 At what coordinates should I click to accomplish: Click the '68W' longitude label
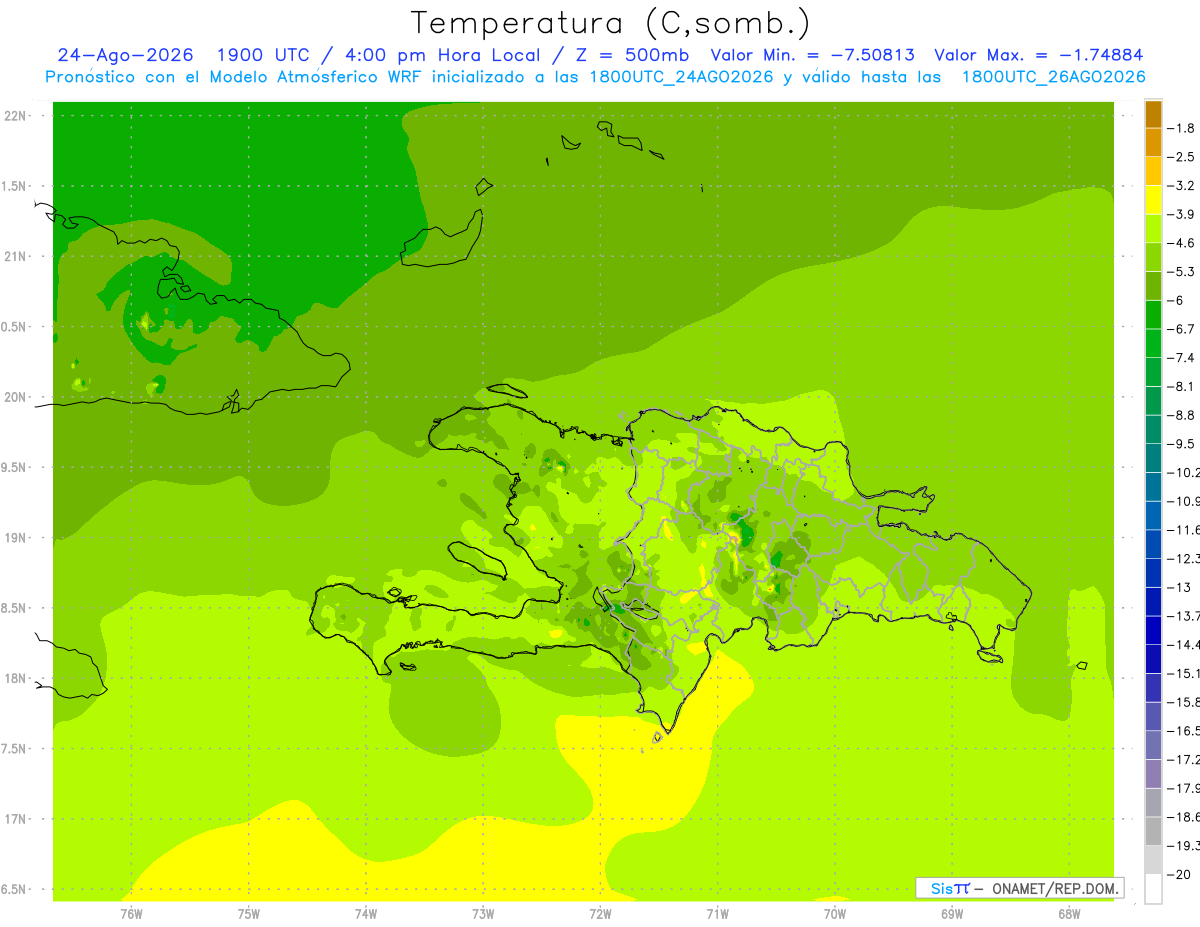1068,914
